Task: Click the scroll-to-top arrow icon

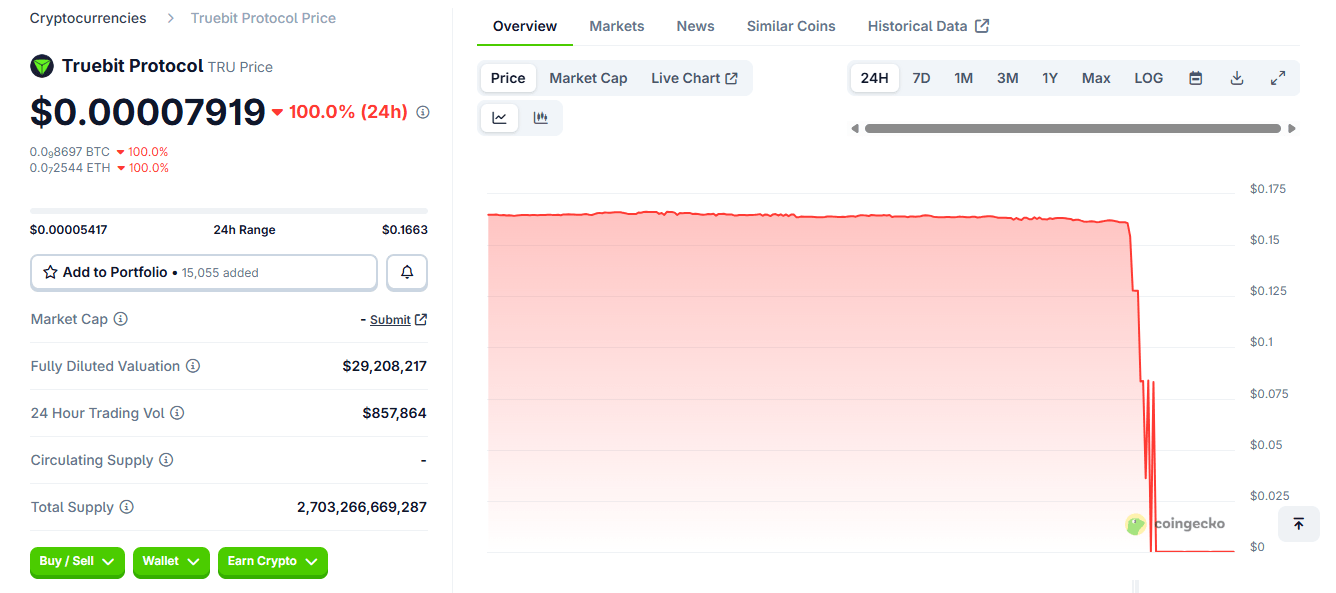Action: coord(1298,523)
